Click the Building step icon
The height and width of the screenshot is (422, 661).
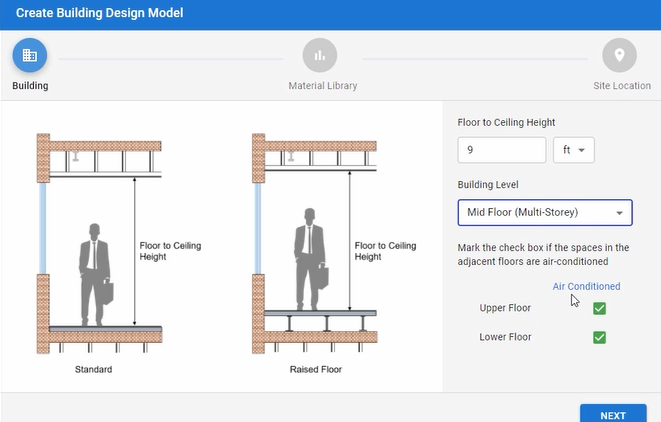[30, 55]
